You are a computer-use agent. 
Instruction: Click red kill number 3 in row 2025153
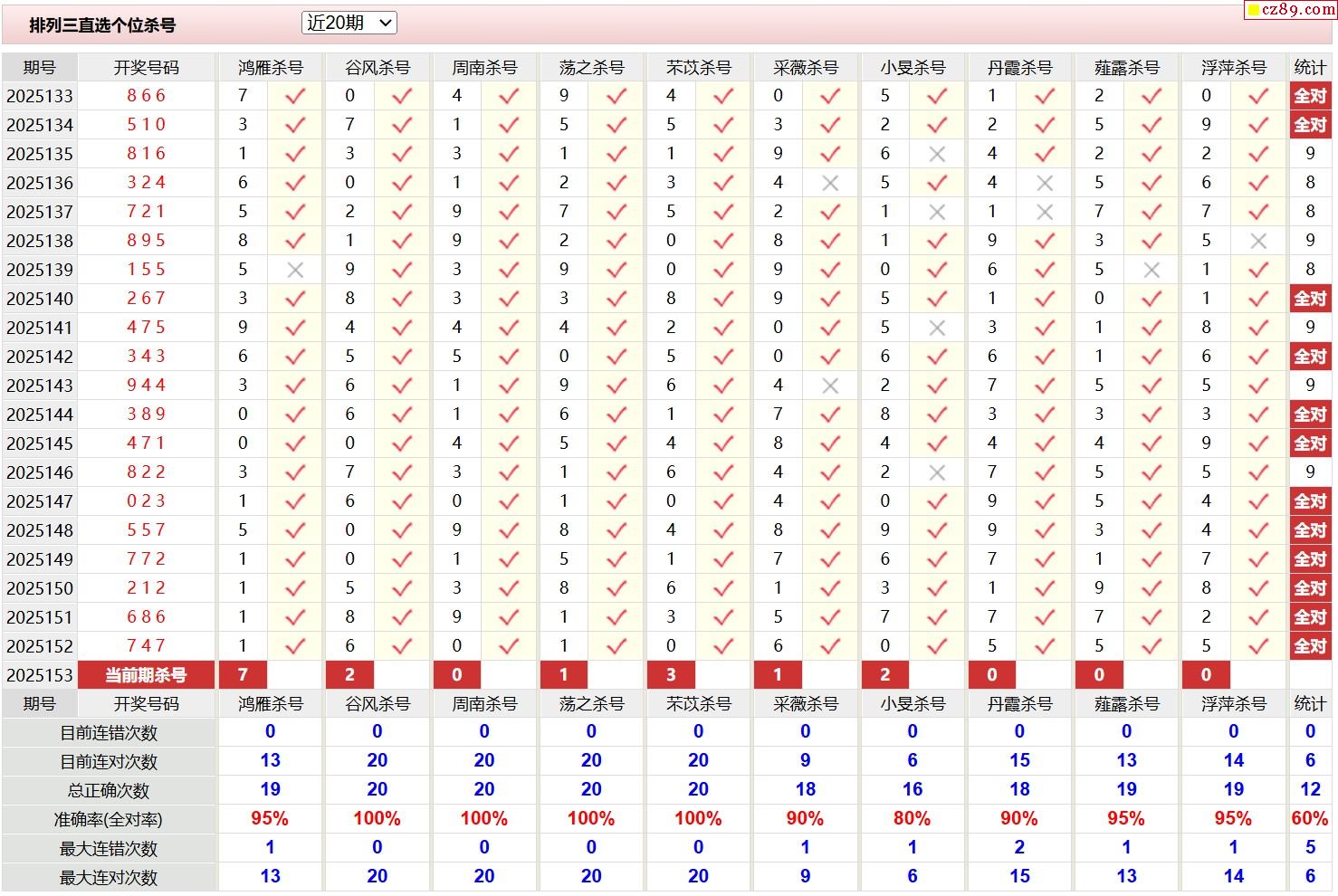[671, 675]
